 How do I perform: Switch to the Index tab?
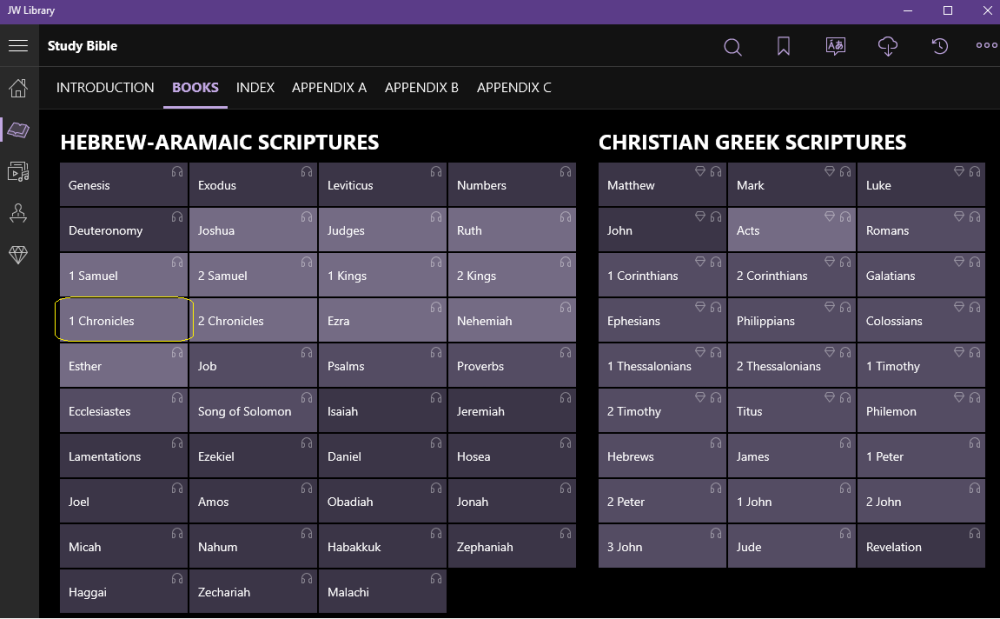pos(255,88)
